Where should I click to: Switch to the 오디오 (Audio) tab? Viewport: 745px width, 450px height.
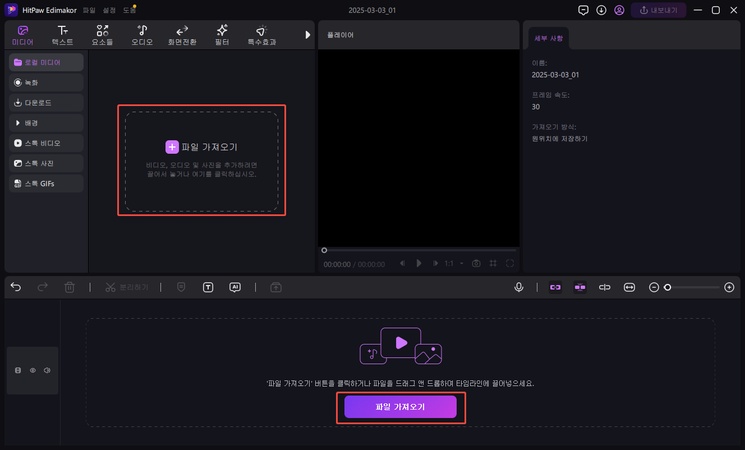142,36
